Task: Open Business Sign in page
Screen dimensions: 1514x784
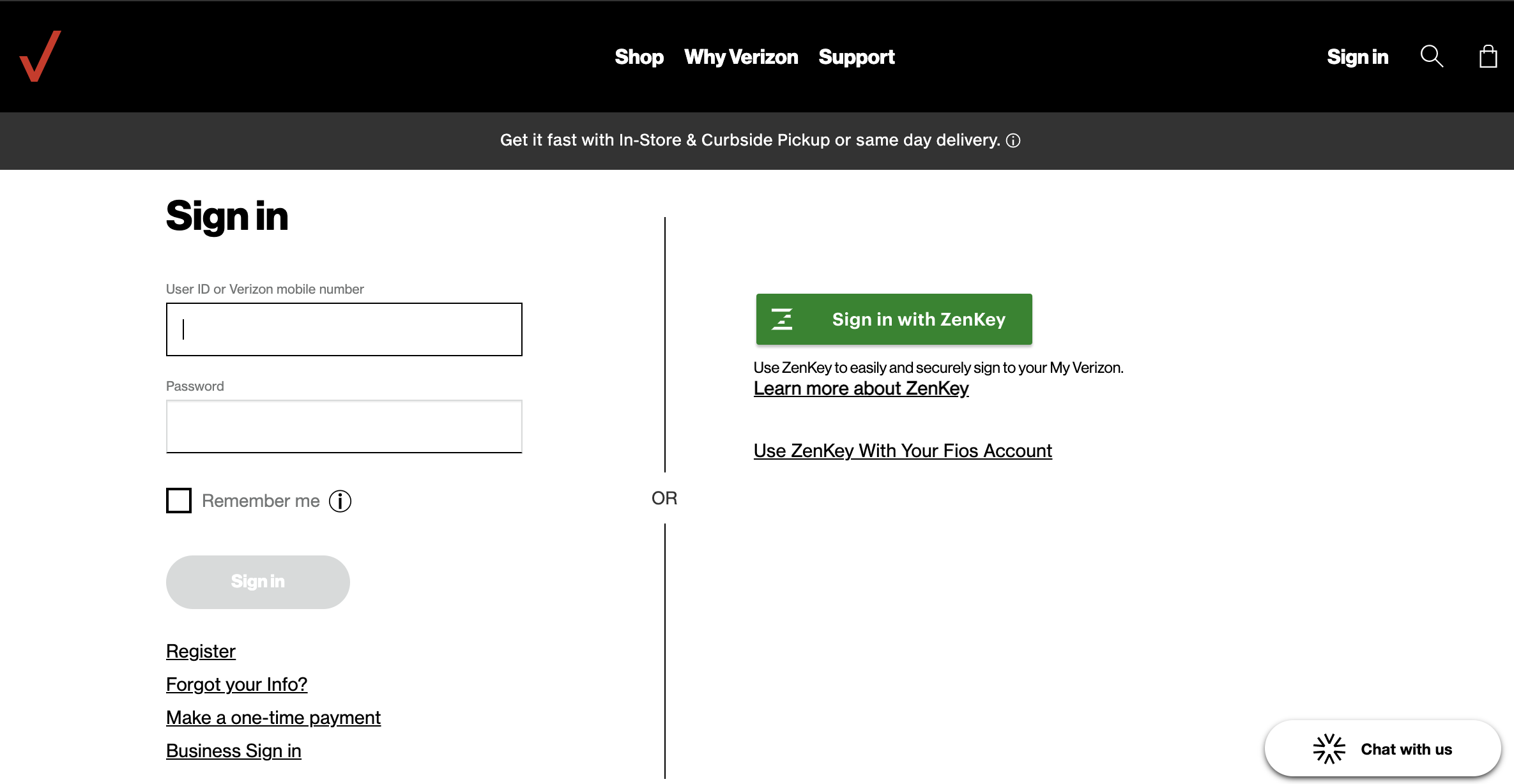Action: click(x=233, y=749)
